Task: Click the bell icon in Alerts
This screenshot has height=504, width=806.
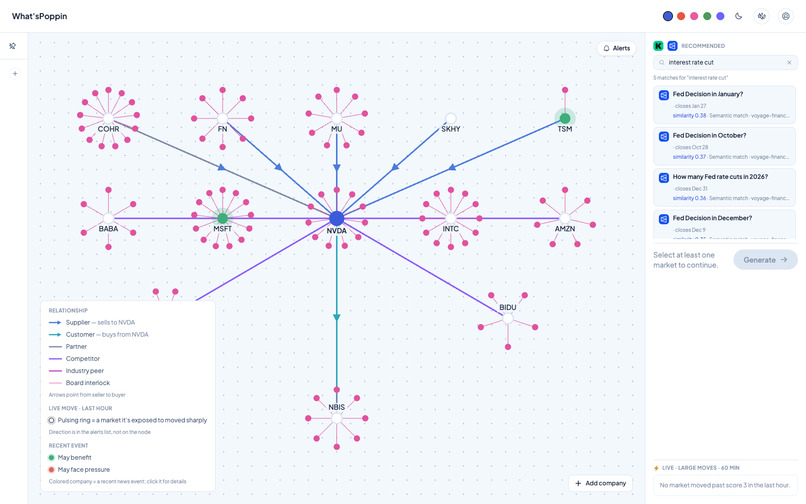Action: pos(607,48)
